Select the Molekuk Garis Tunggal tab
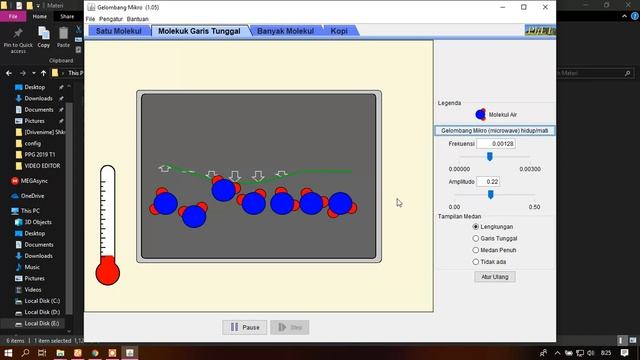The image size is (640, 360). pyautogui.click(x=199, y=31)
